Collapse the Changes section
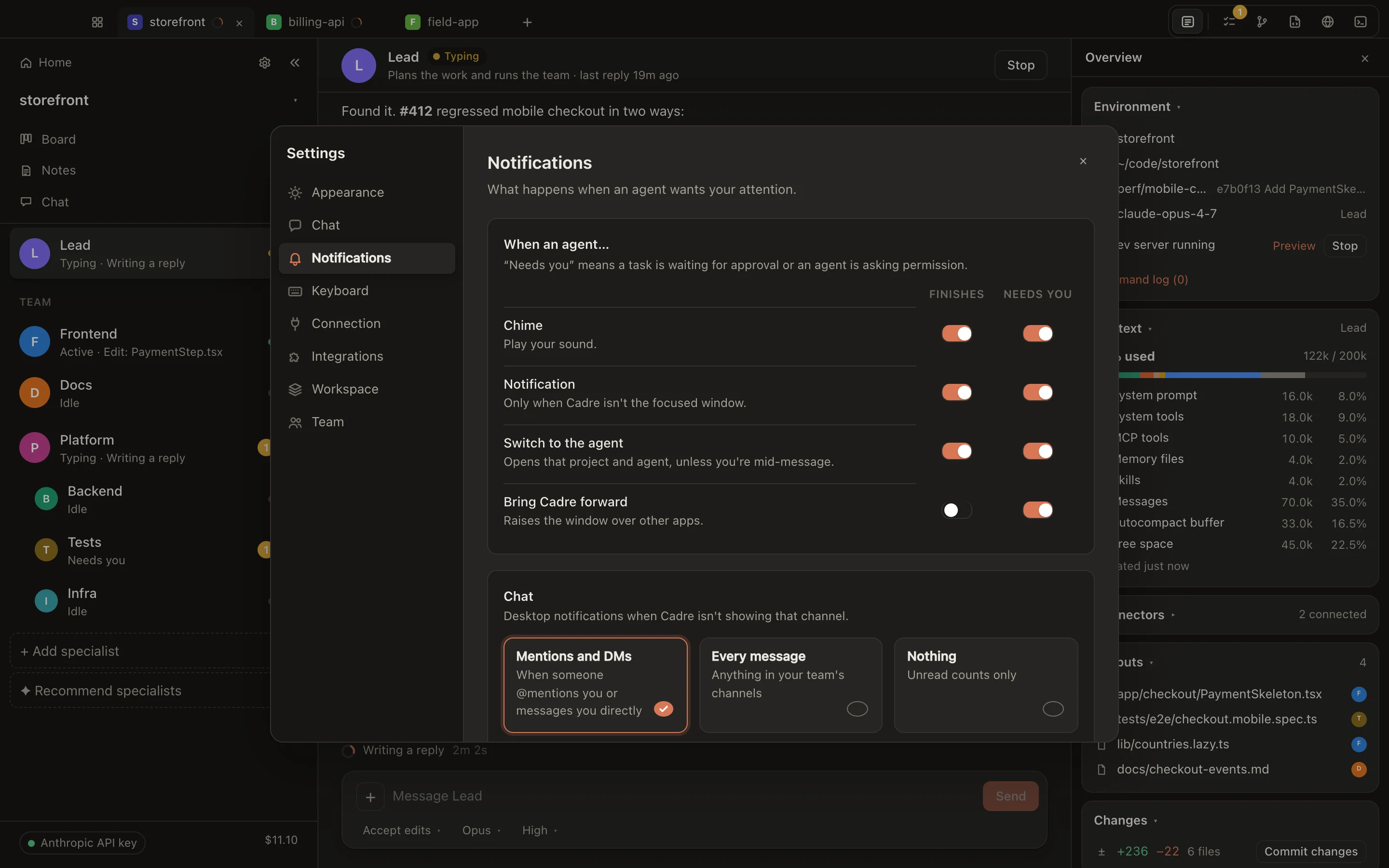Screen dimensions: 1389x868 click(x=1126, y=820)
